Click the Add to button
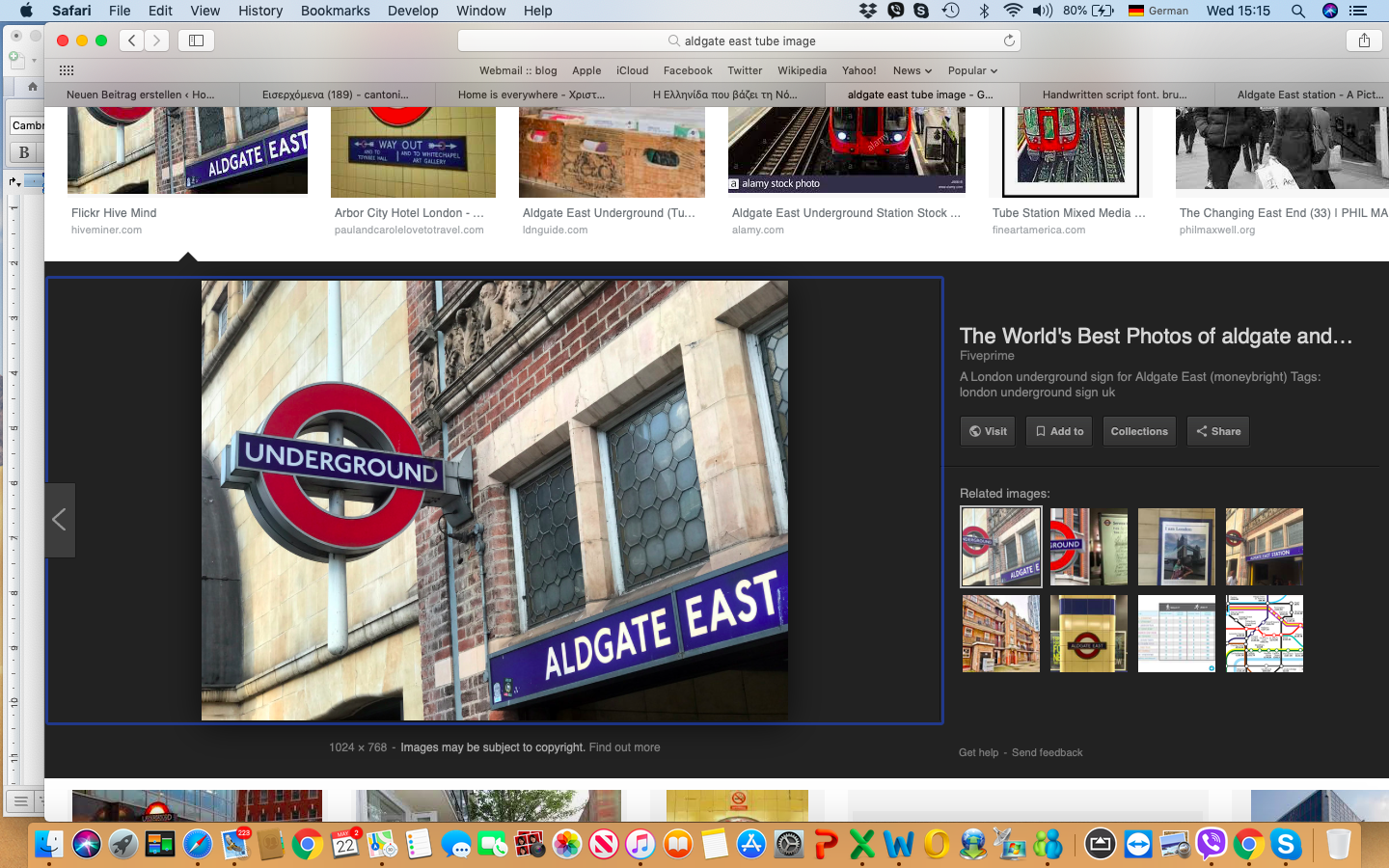Image resolution: width=1389 pixels, height=868 pixels. (x=1059, y=431)
